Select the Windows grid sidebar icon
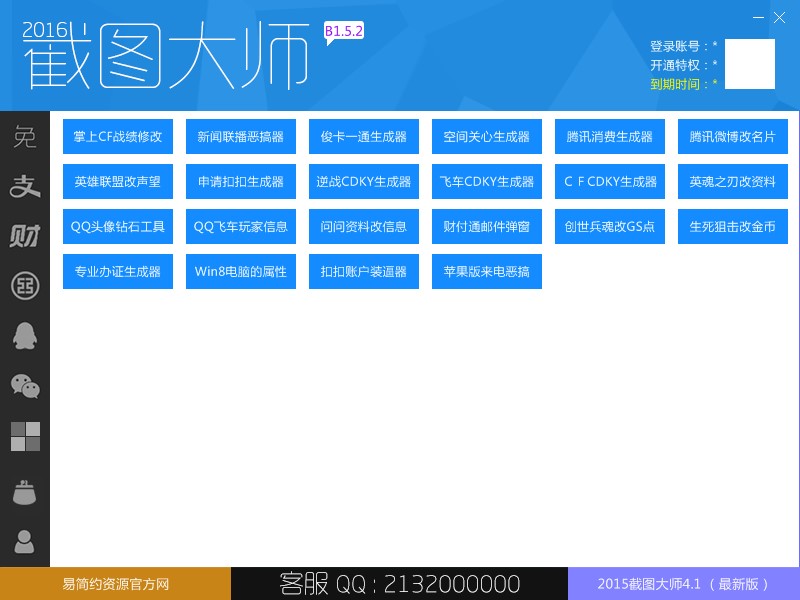The image size is (800, 600). [x=25, y=437]
